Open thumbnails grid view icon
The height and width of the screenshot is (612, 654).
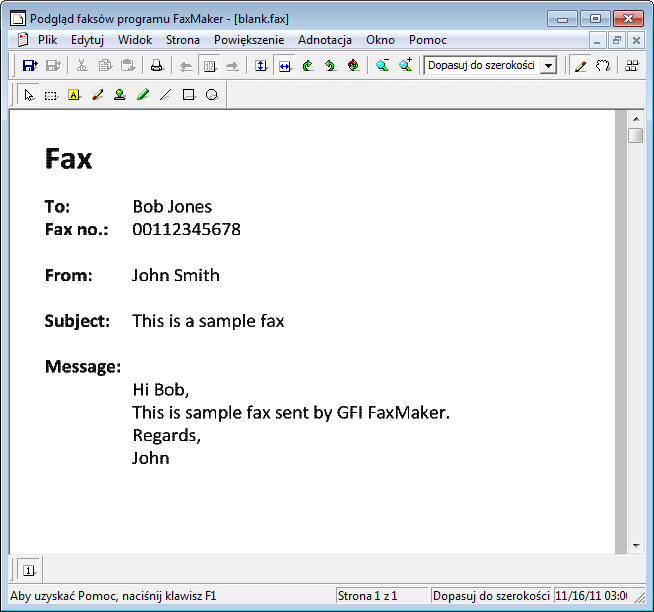point(632,65)
